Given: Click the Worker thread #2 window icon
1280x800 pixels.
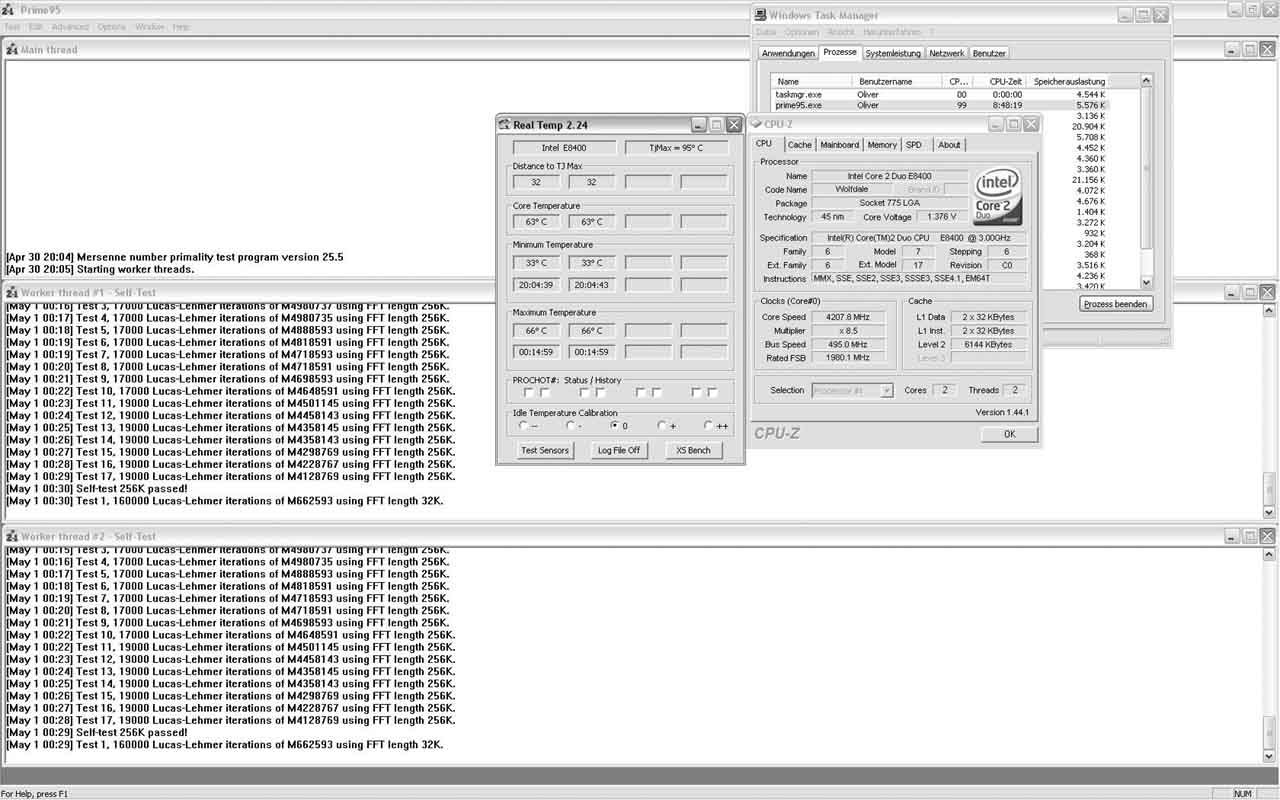Looking at the screenshot, I should click(x=12, y=536).
